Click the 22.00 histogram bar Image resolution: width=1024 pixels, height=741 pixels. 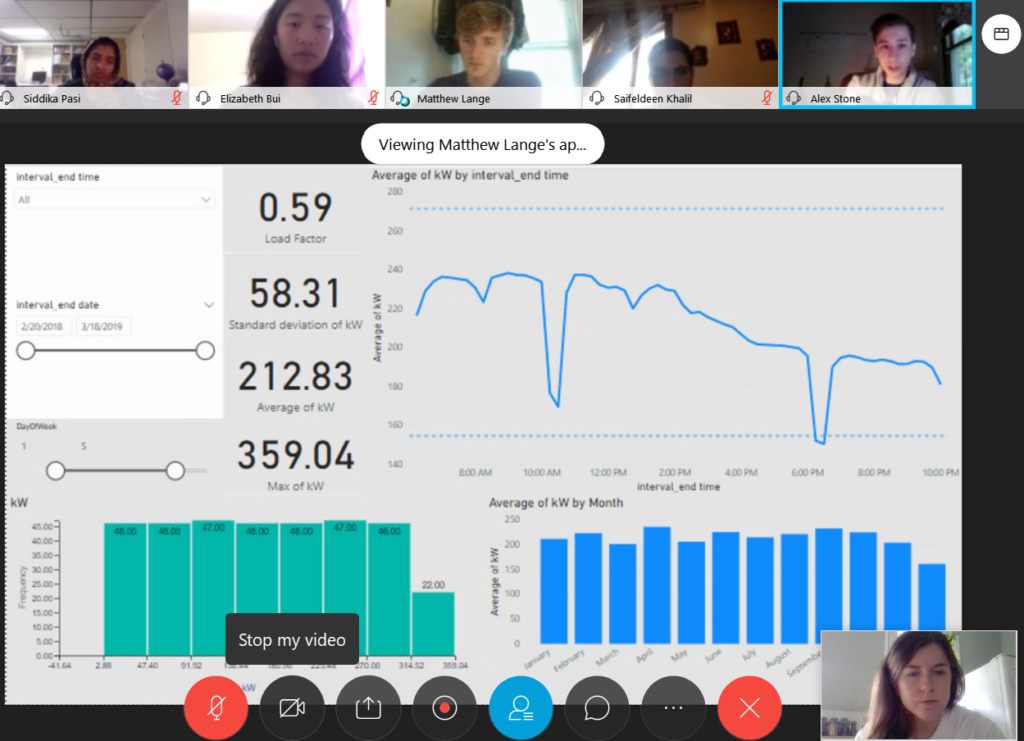(433, 623)
